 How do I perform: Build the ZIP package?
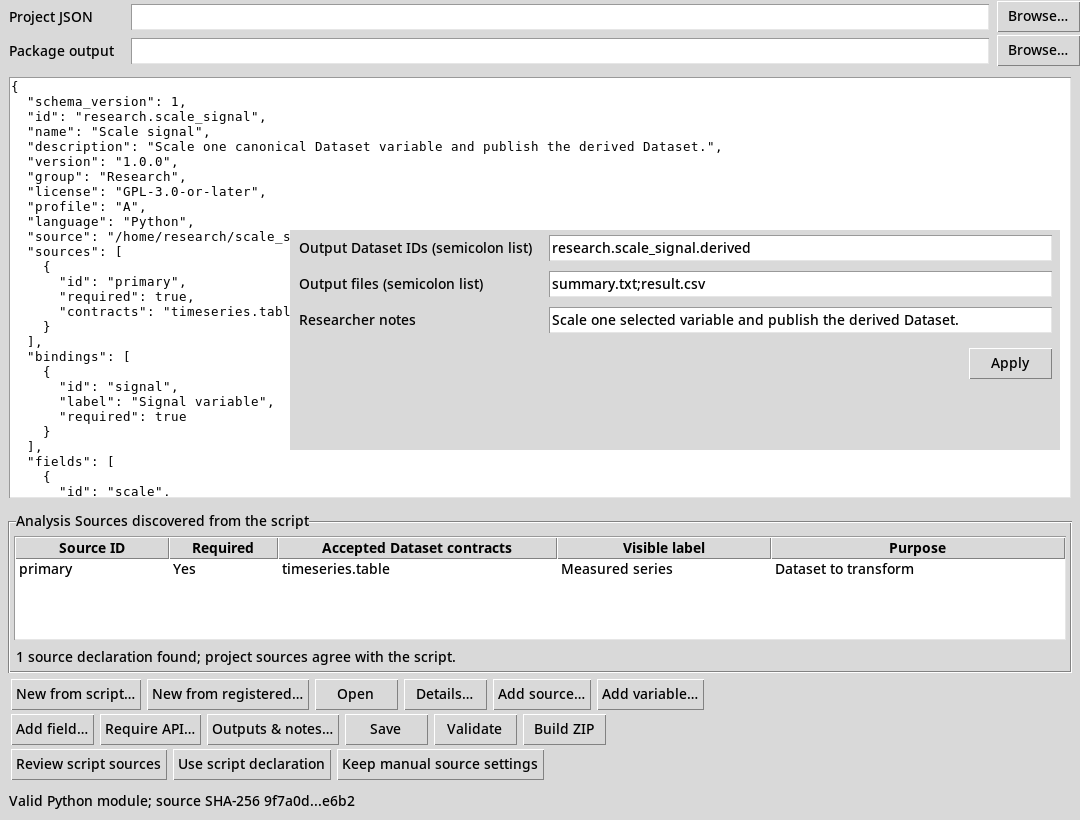(x=564, y=730)
